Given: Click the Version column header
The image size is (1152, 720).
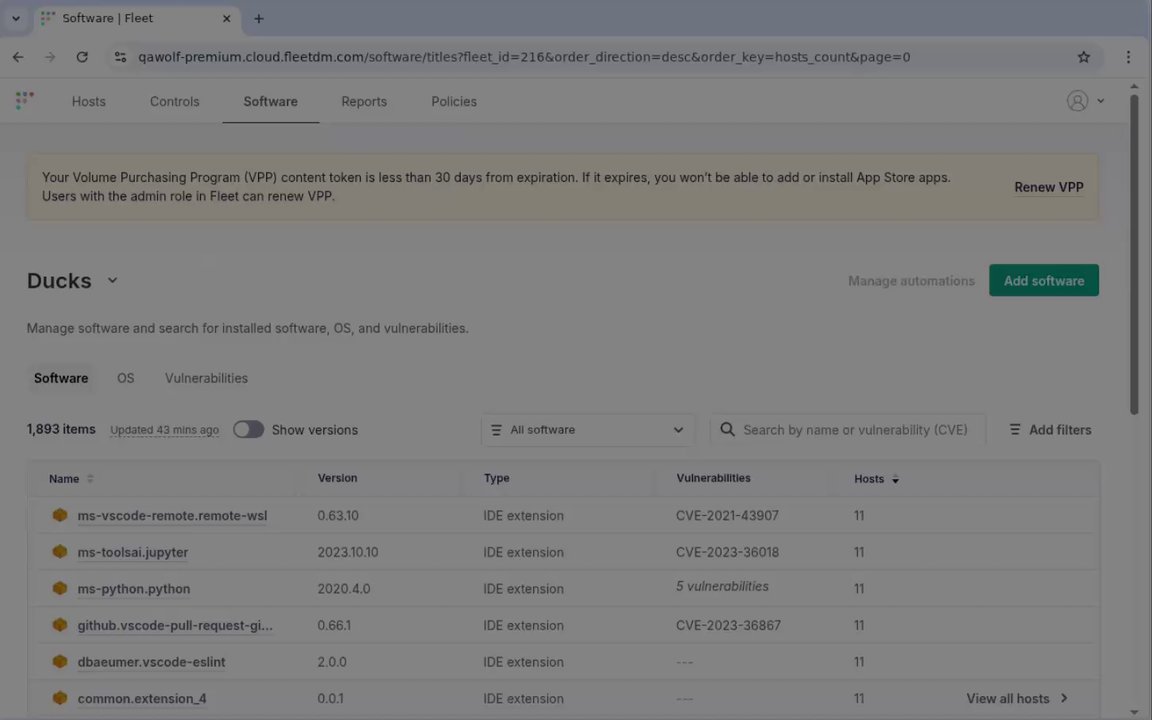Looking at the screenshot, I should click(337, 478).
